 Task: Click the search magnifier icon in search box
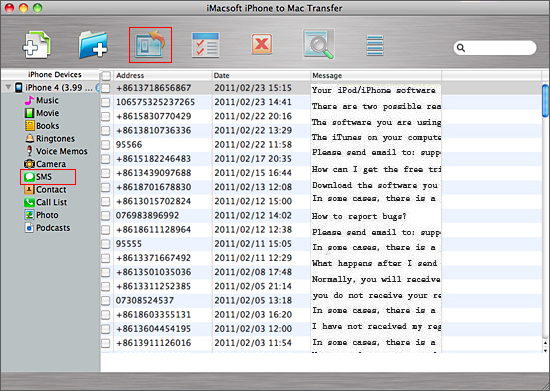pos(461,48)
